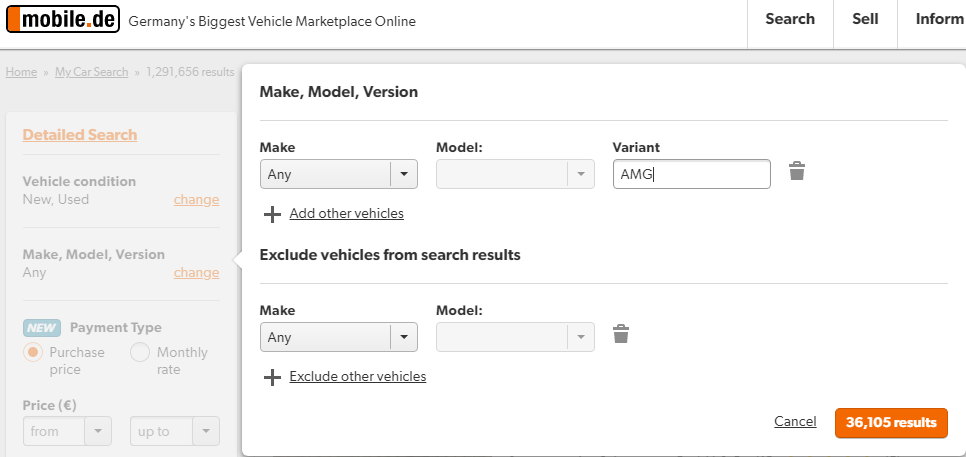Go to Home breadcrumb link
Image resolution: width=966 pixels, height=457 pixels.
tap(21, 72)
